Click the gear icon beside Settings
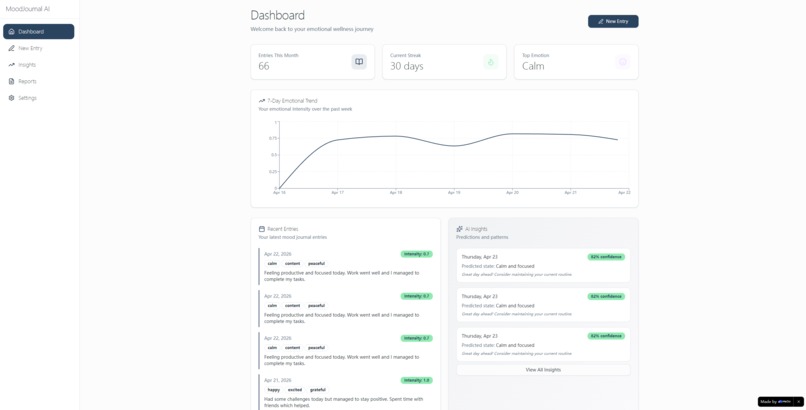The image size is (806, 410). click(x=11, y=98)
